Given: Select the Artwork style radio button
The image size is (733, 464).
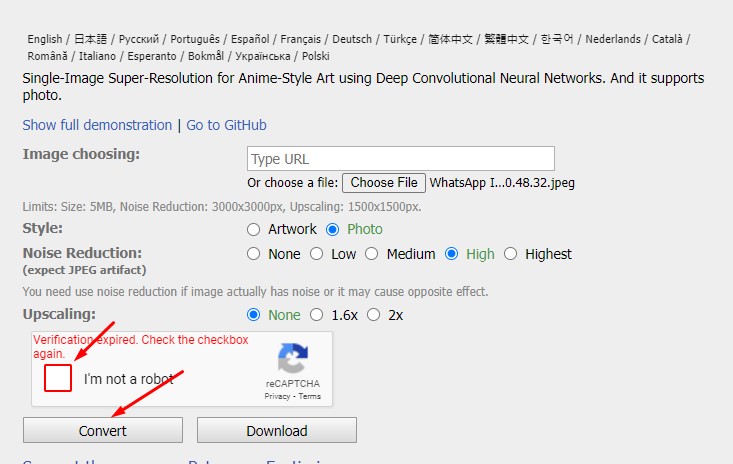Looking at the screenshot, I should pyautogui.click(x=254, y=229).
